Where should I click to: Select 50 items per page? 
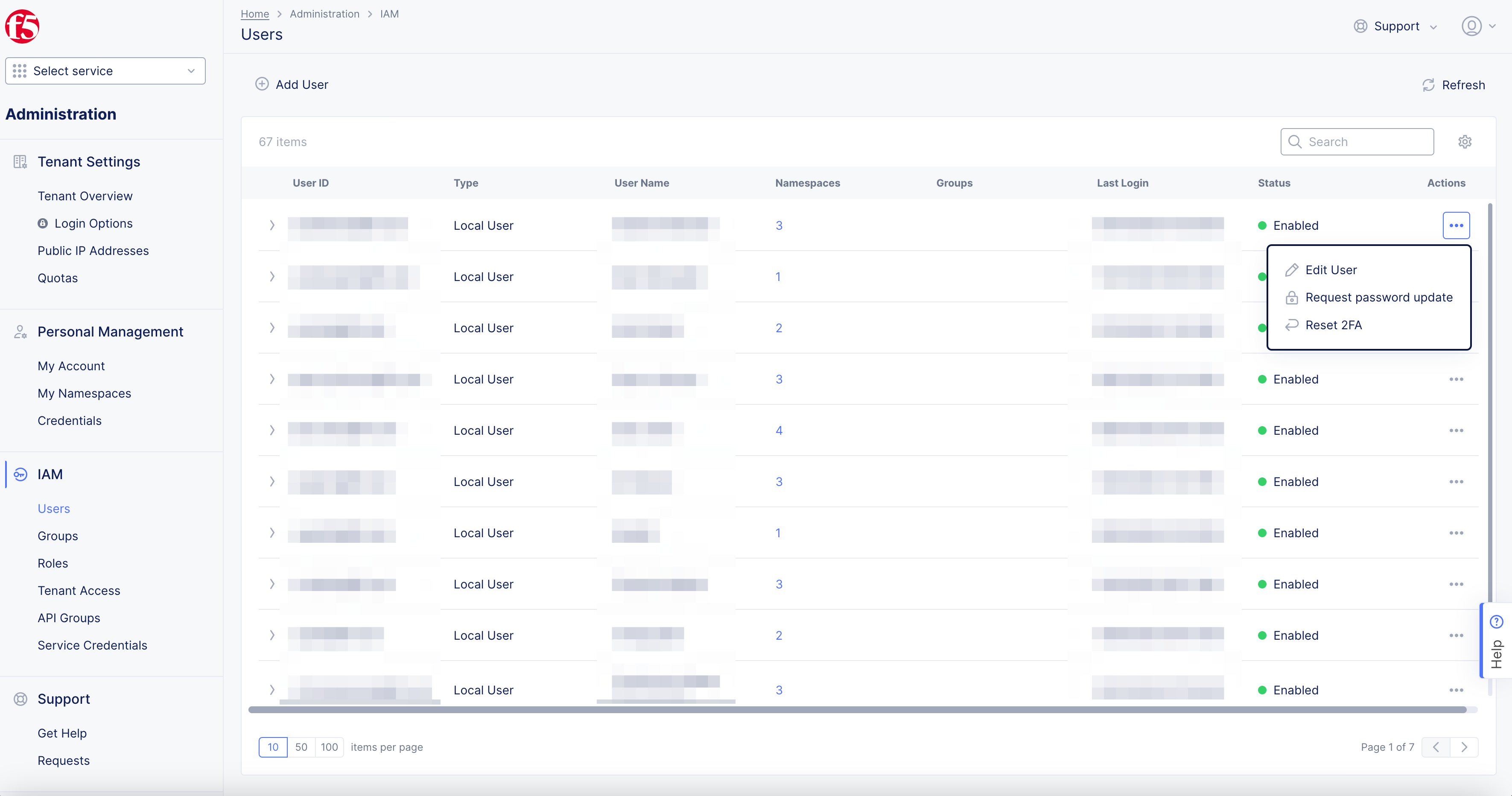pos(301,747)
